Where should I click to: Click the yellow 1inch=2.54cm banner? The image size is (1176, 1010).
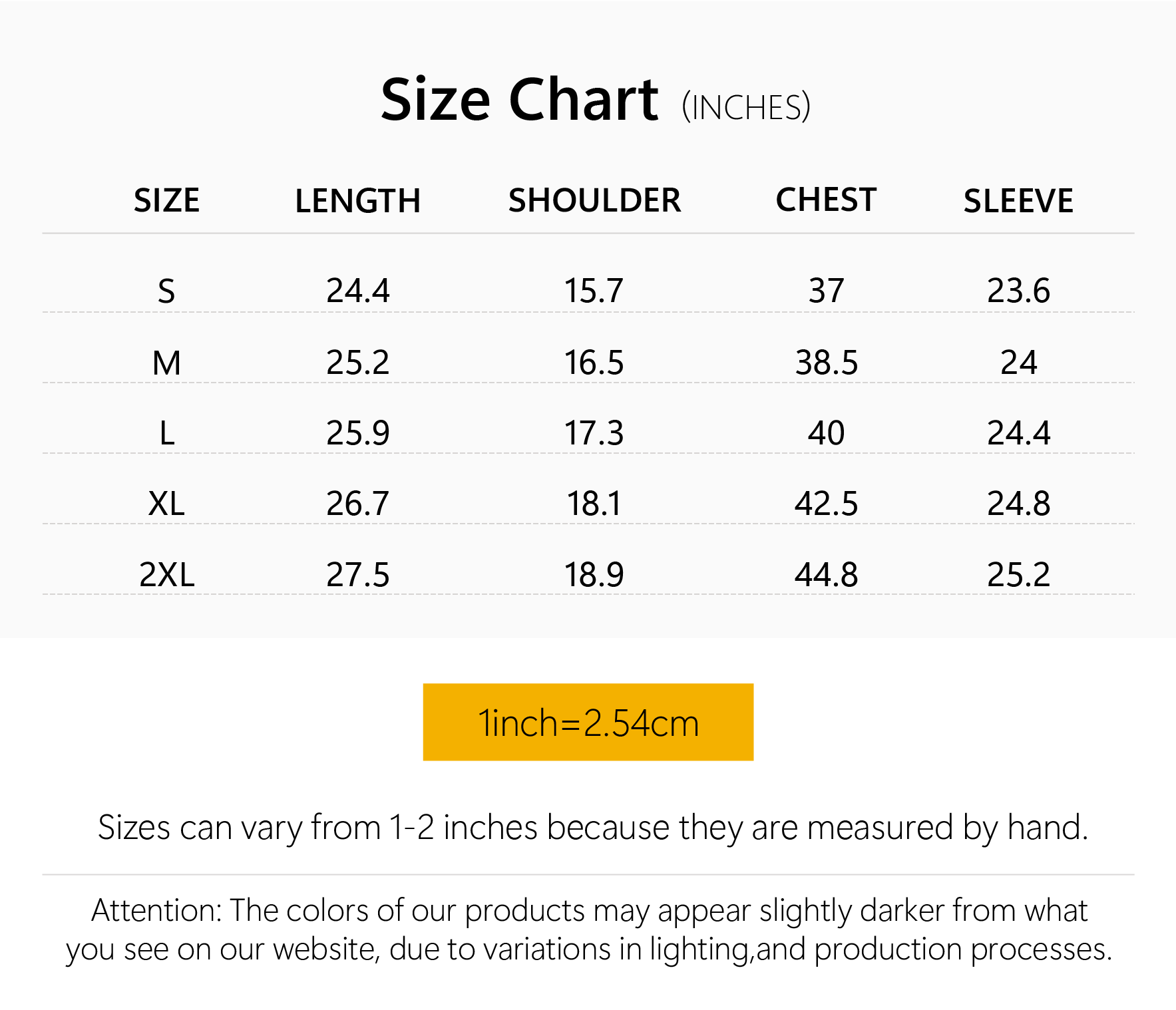588,722
